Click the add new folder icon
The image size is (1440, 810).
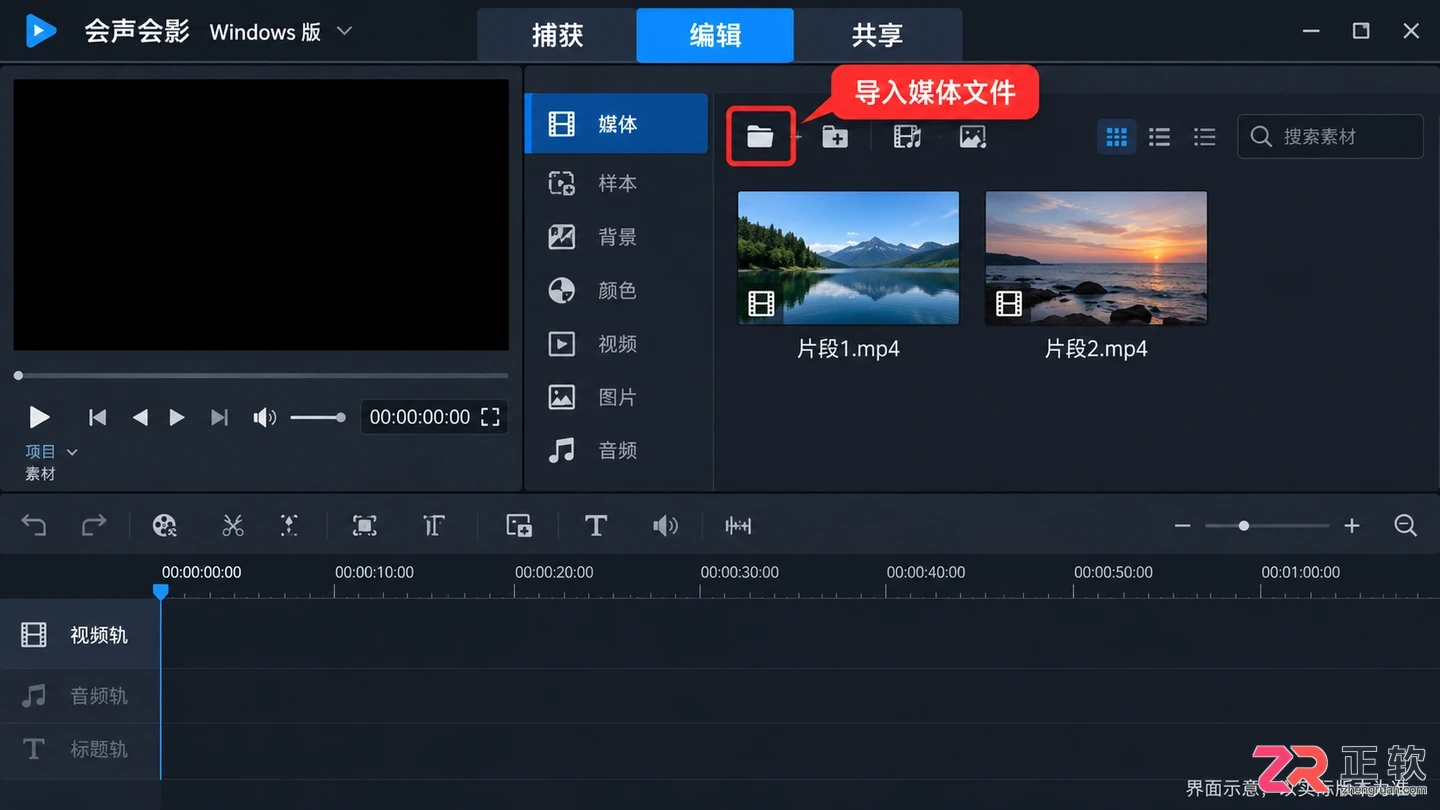pyautogui.click(x=835, y=137)
